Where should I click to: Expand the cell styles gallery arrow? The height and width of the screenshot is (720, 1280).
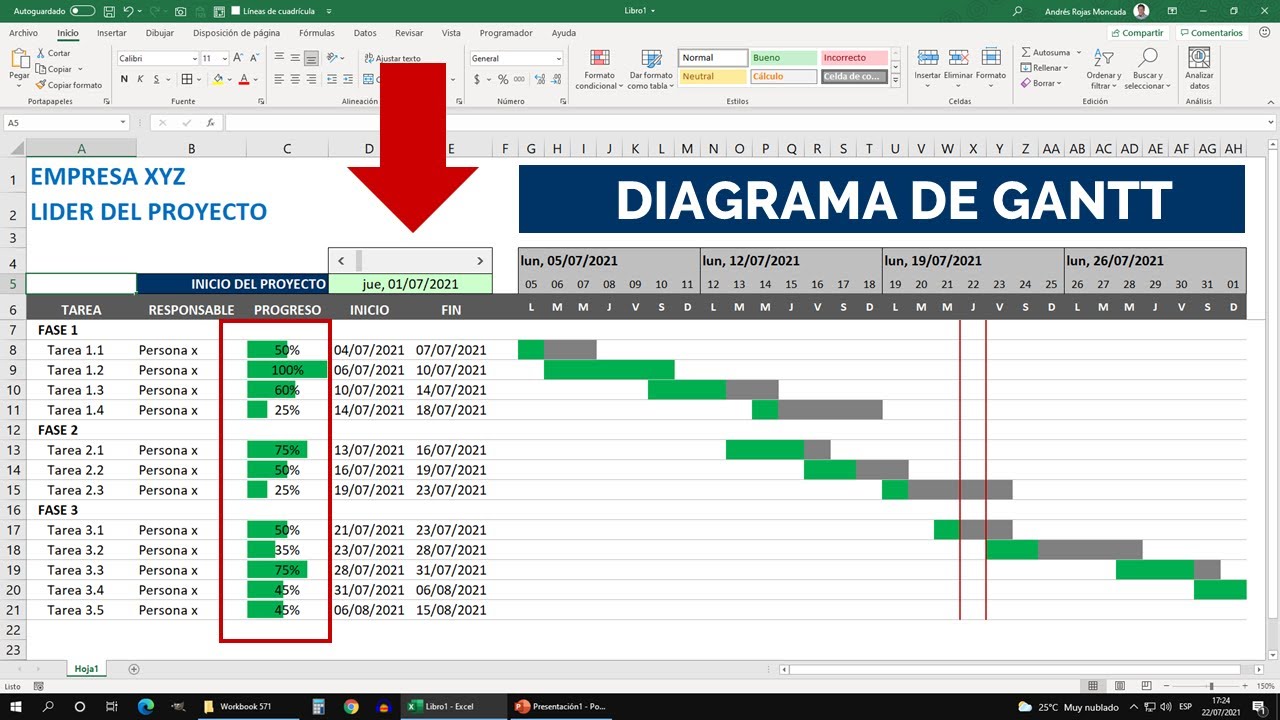(895, 79)
